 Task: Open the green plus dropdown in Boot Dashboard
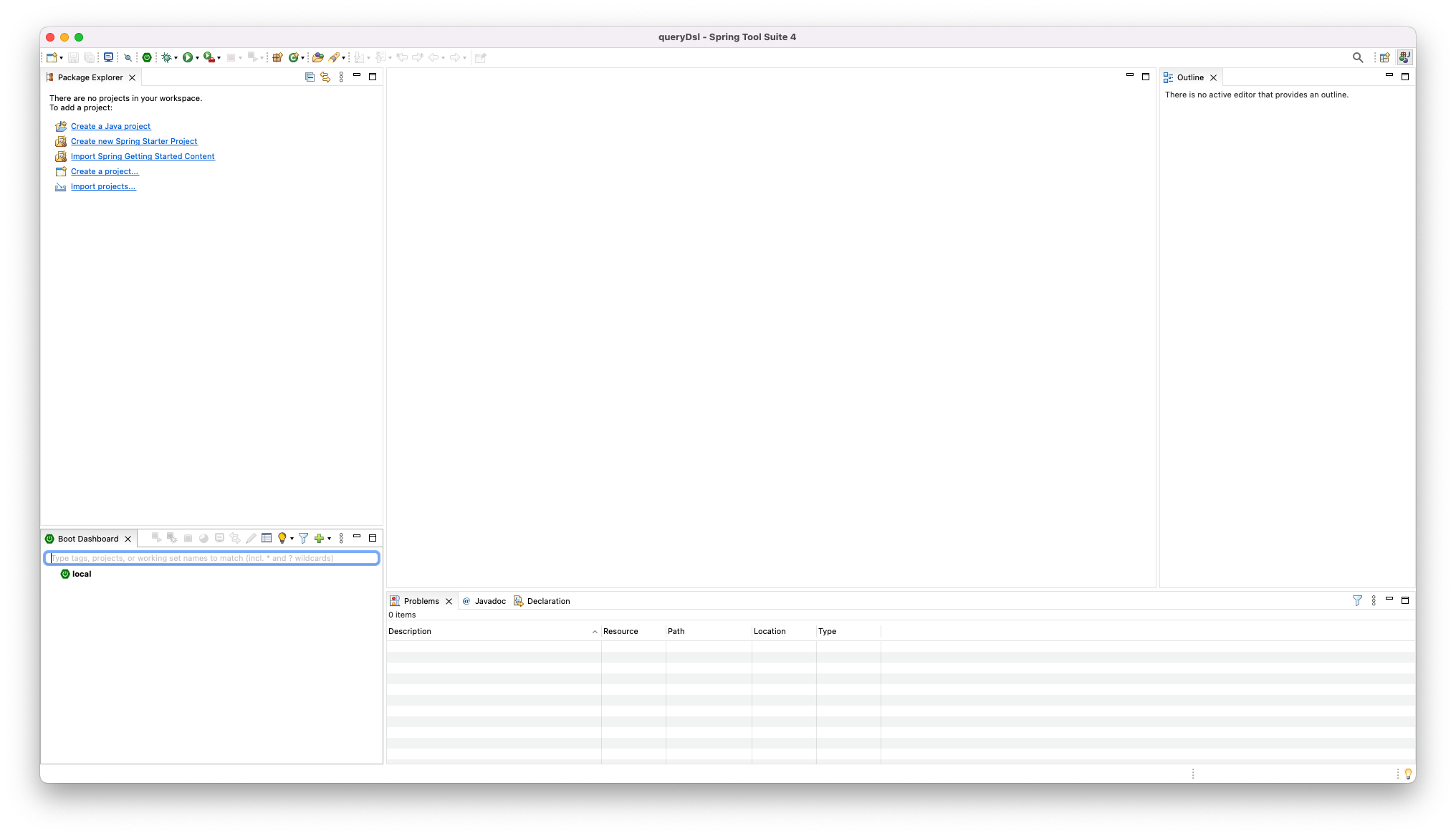click(x=329, y=539)
